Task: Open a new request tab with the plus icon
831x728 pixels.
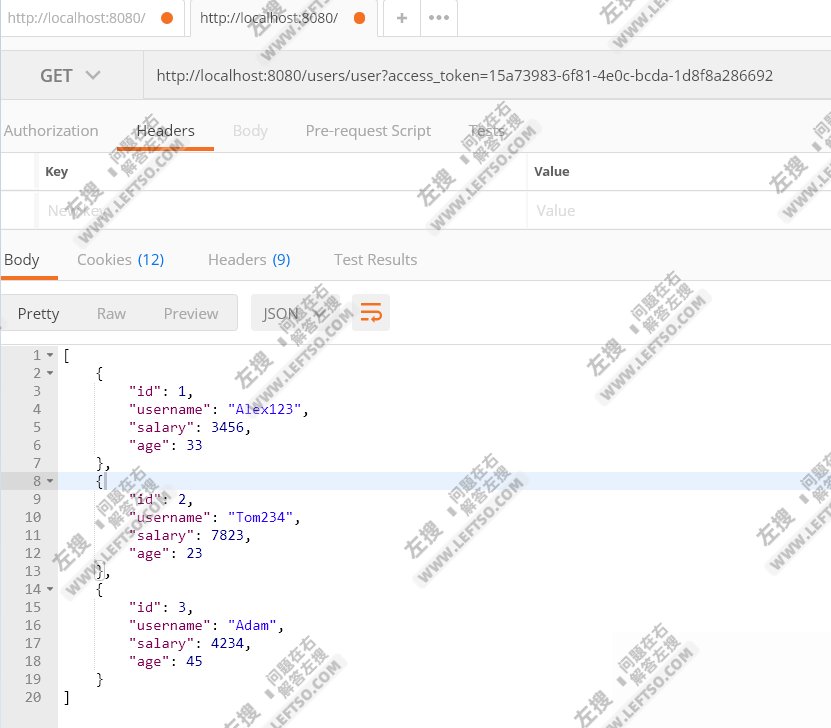Action: tap(401, 18)
